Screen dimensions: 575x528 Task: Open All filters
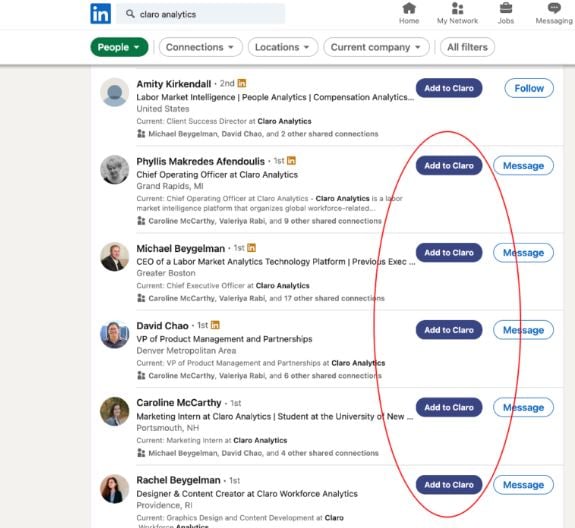pos(467,47)
